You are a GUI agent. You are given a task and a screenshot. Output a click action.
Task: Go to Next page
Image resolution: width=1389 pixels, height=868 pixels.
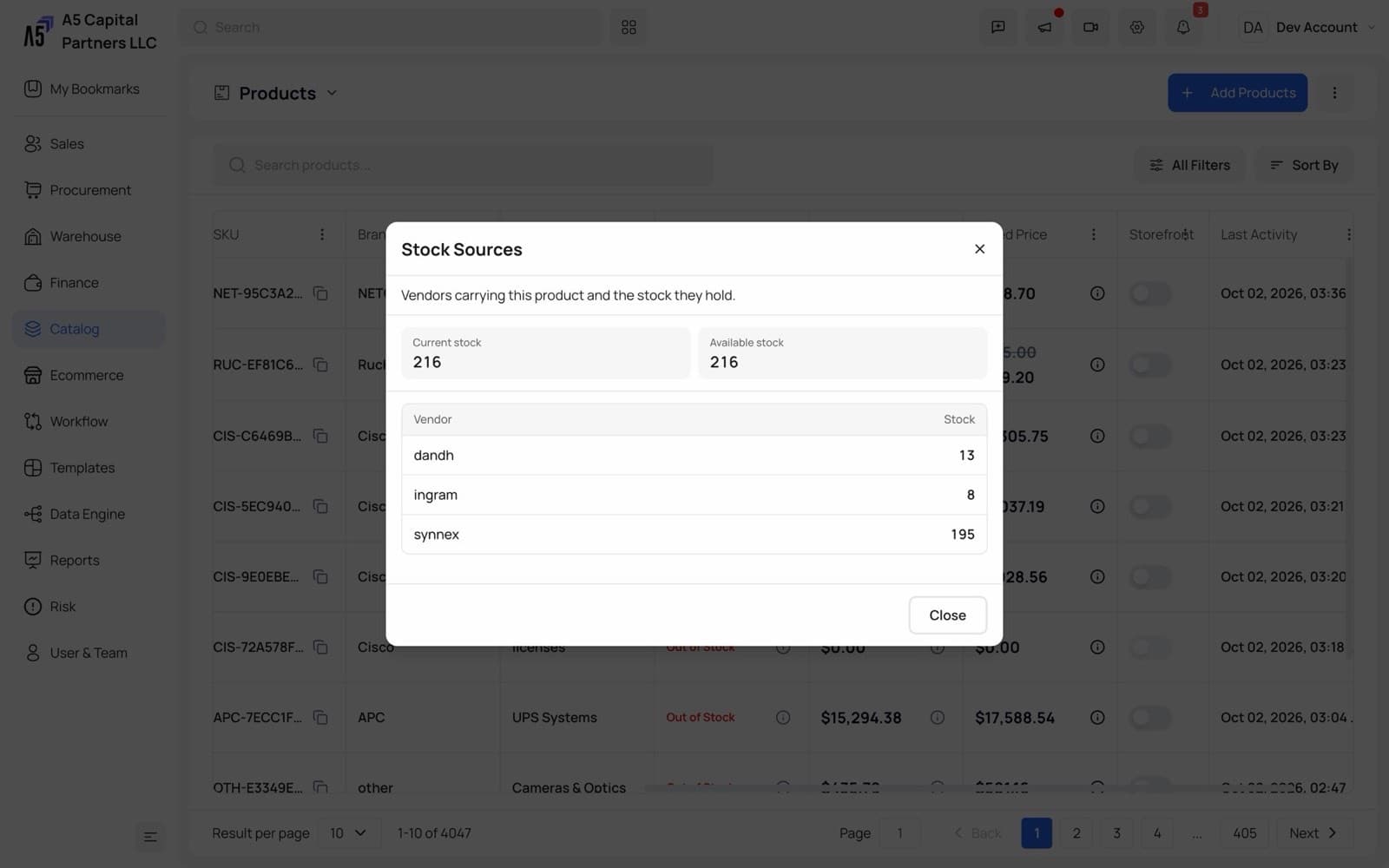click(x=1313, y=833)
